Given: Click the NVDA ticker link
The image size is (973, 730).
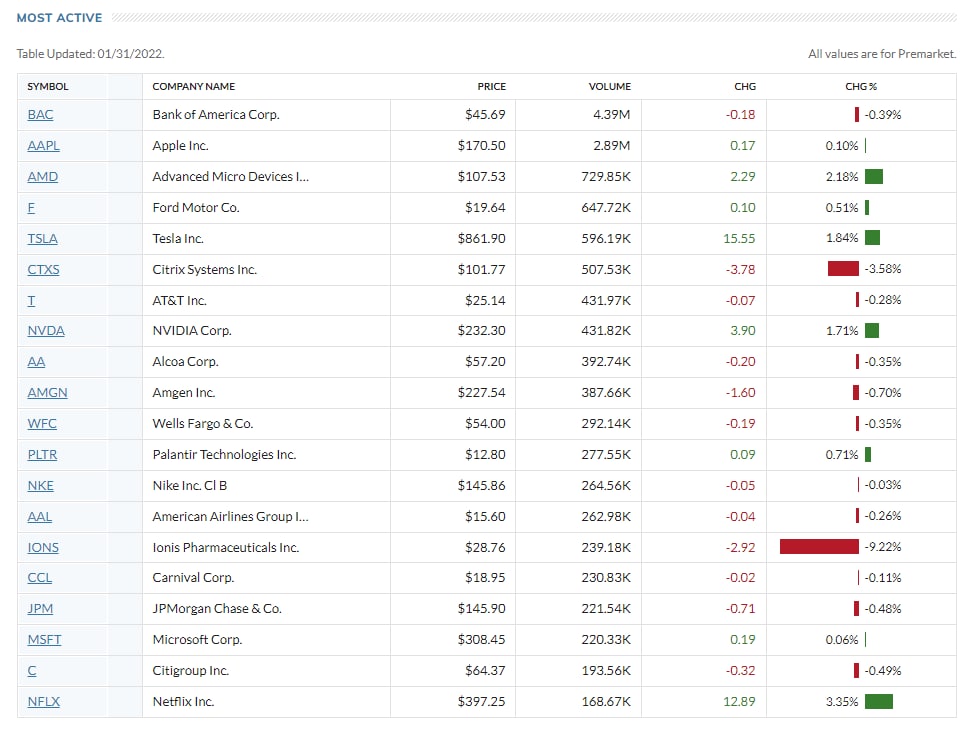Looking at the screenshot, I should tap(46, 331).
